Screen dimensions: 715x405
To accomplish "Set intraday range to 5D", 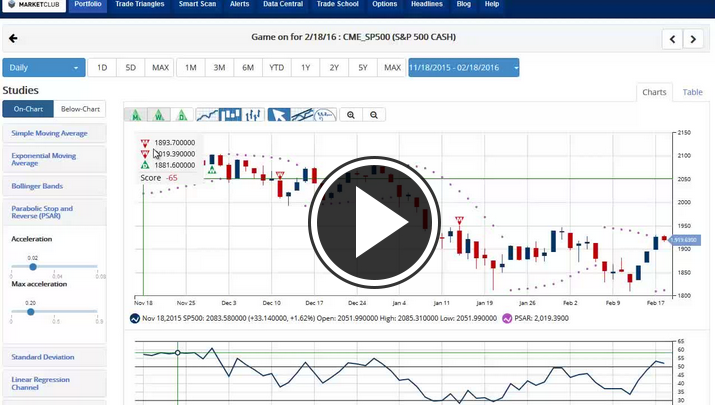I will point(130,68).
